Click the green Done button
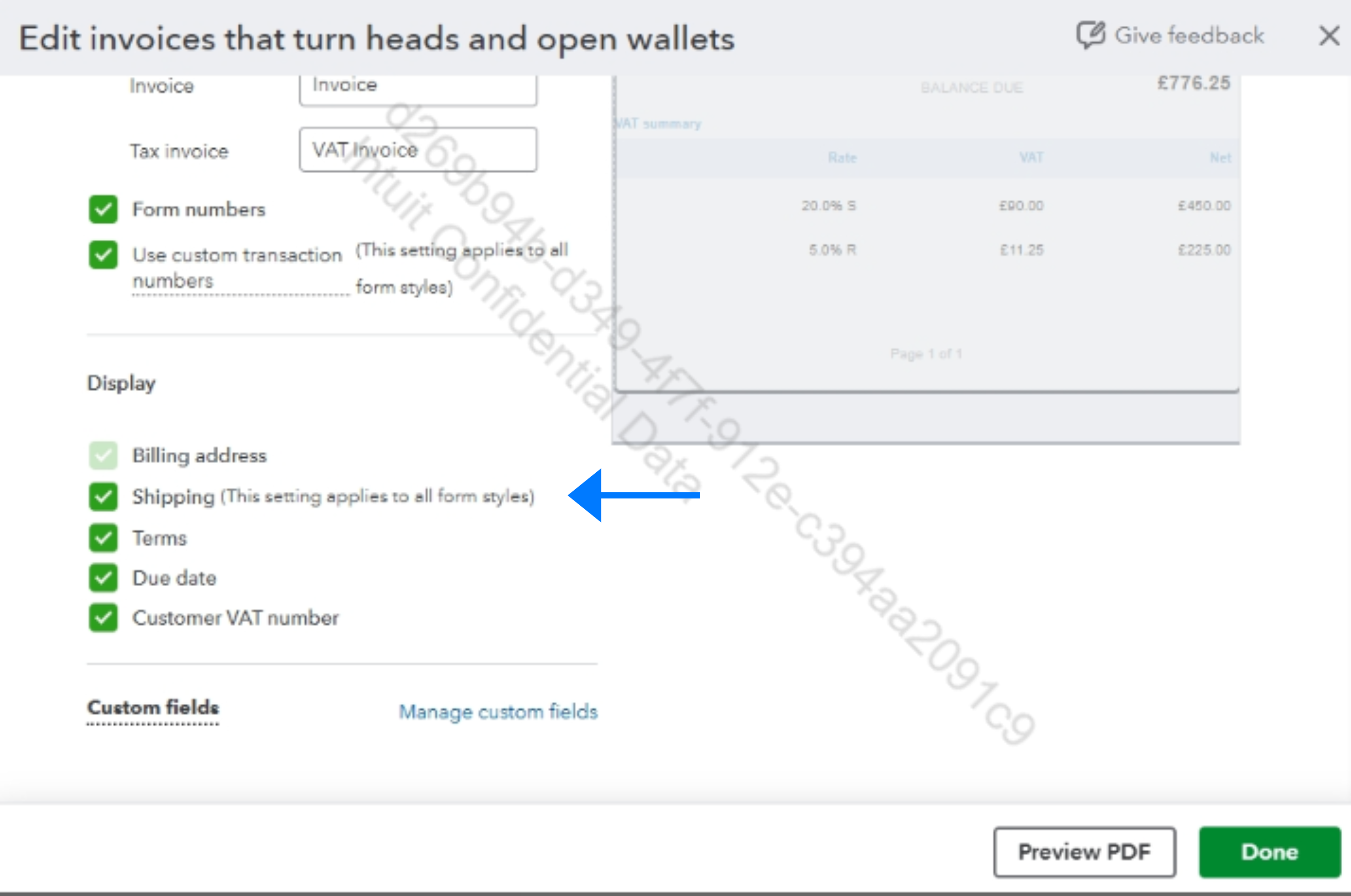The height and width of the screenshot is (896, 1351). 1270,851
